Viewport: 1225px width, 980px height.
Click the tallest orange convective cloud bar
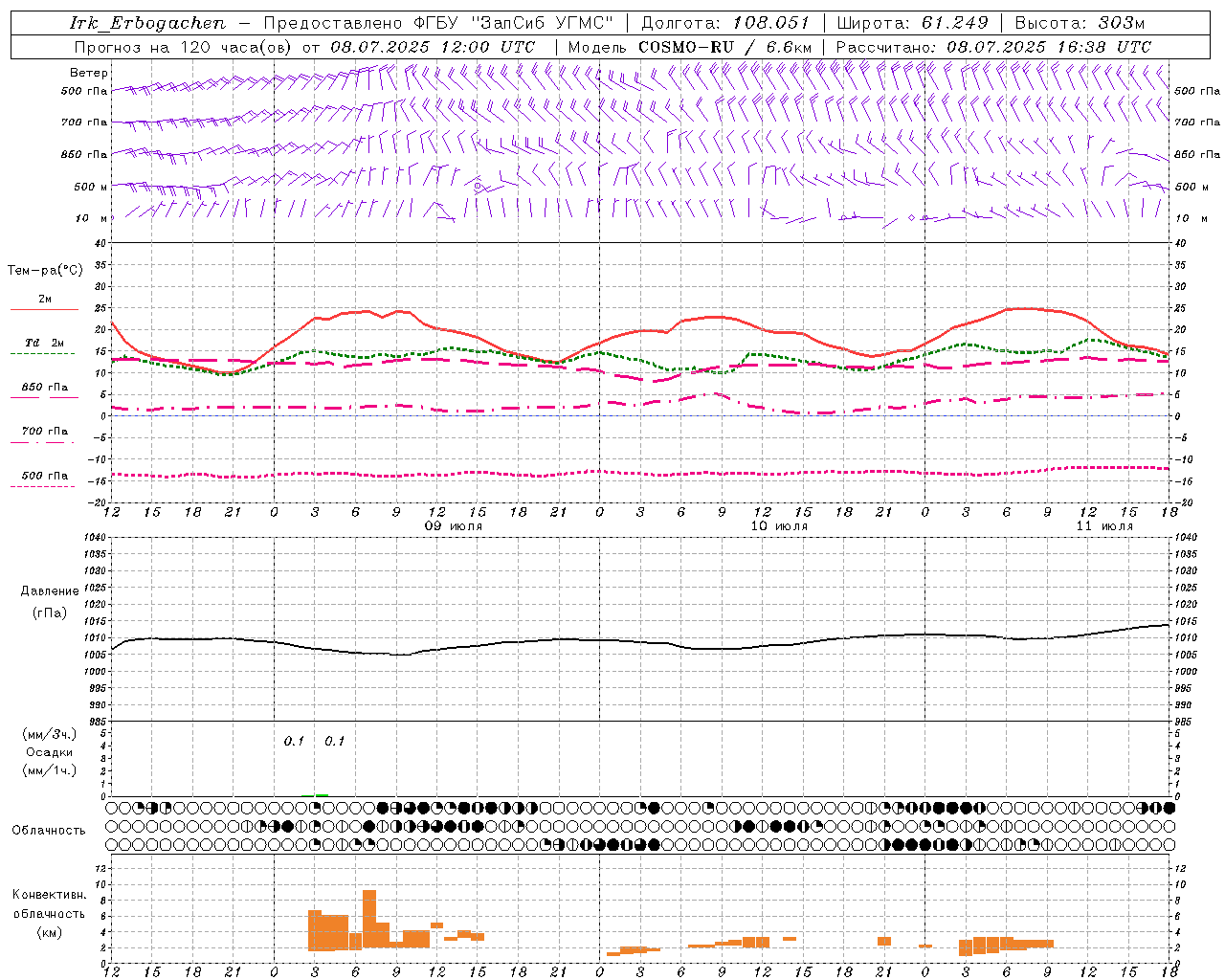tap(369, 919)
